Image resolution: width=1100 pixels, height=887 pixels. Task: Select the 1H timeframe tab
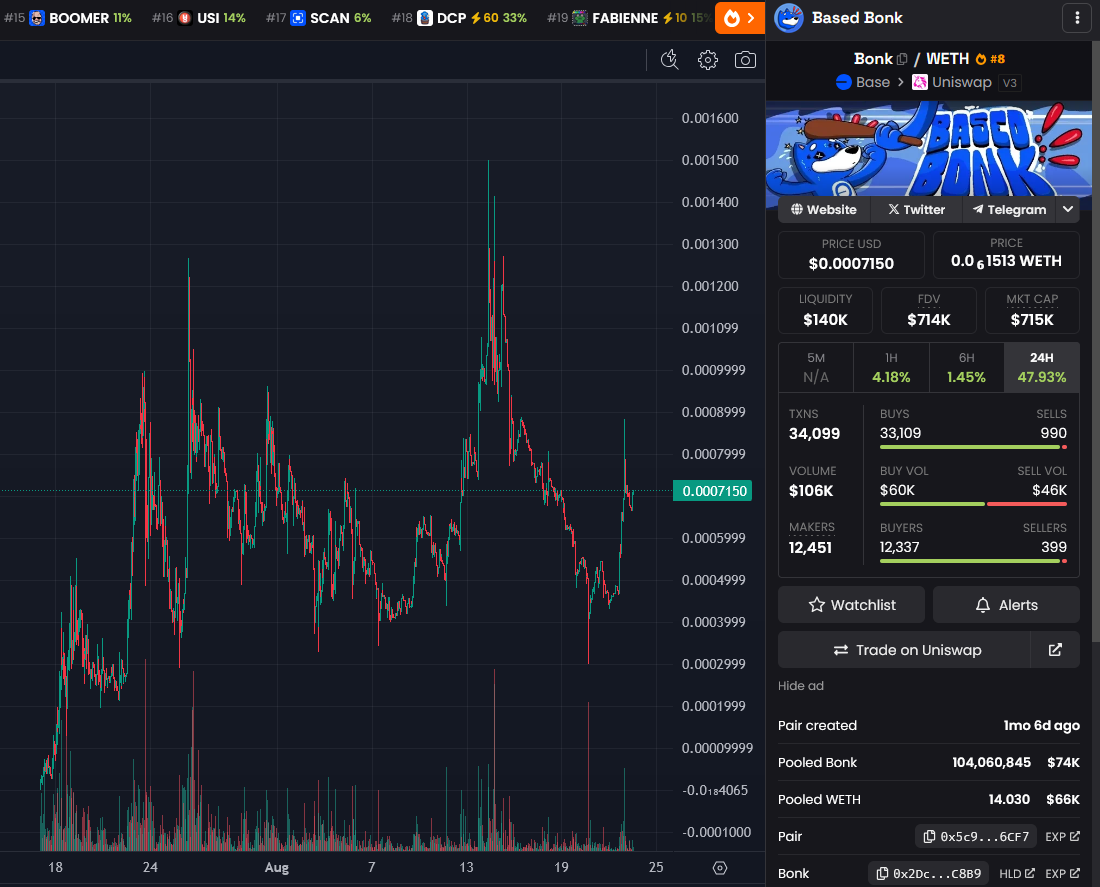(891, 367)
